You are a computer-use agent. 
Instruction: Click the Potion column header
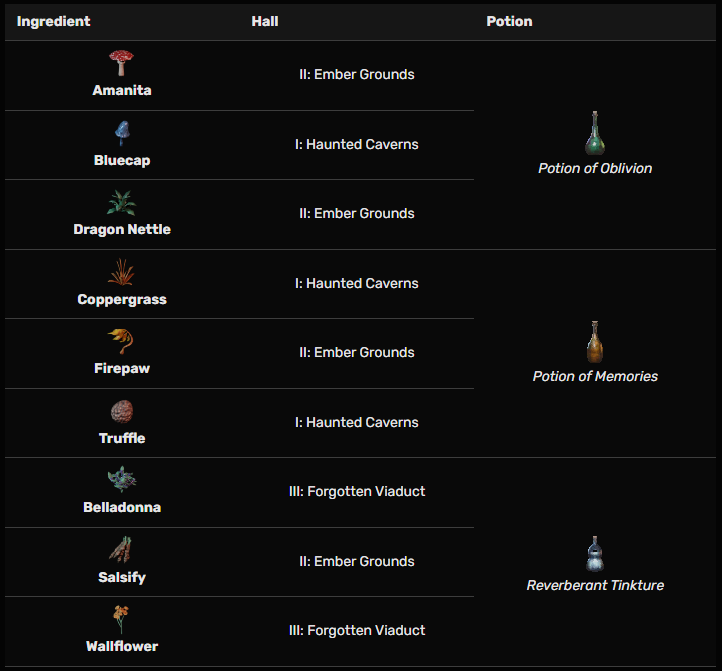(x=509, y=21)
